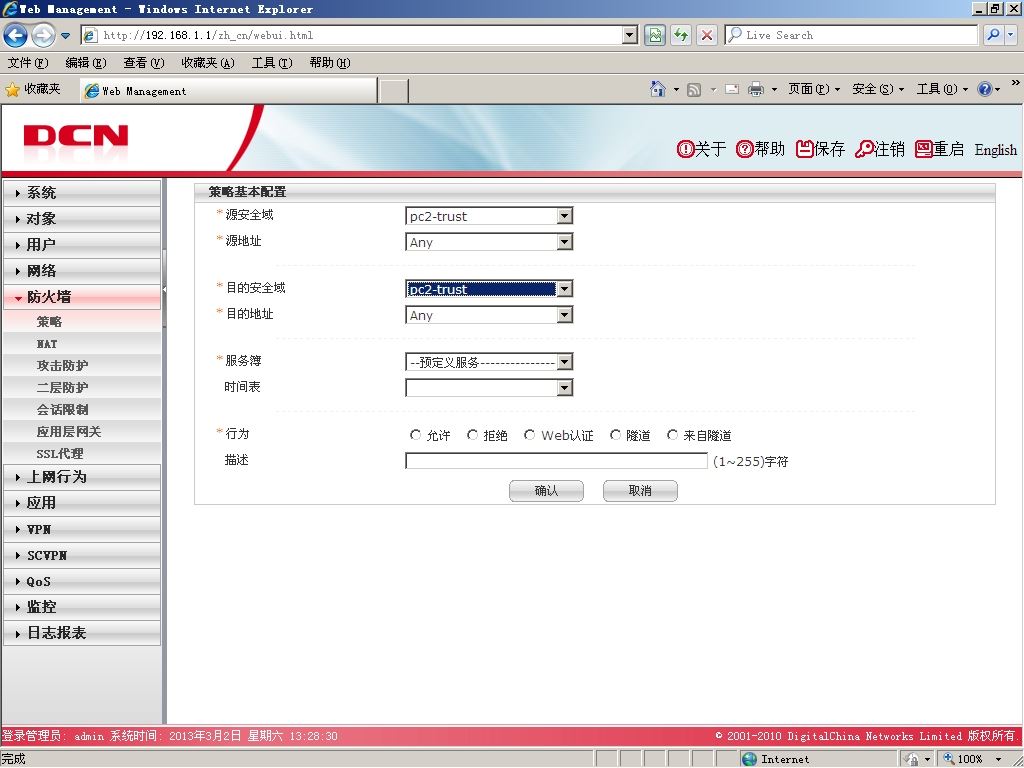The image size is (1024, 768).
Task: Open the 编辑(E) menu
Action: pos(86,63)
